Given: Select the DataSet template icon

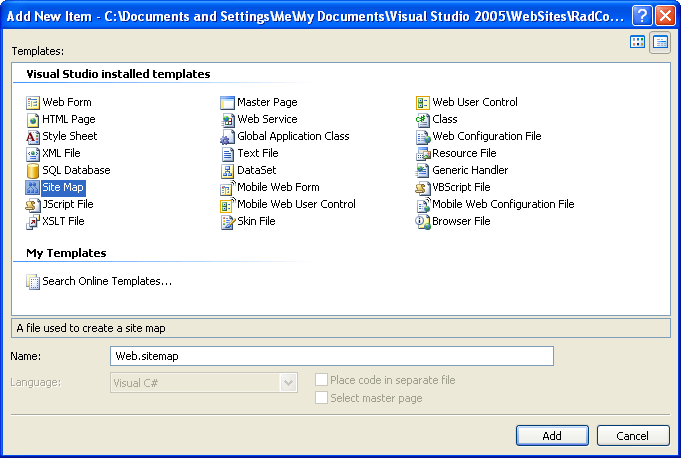Looking at the screenshot, I should pyautogui.click(x=228, y=170).
